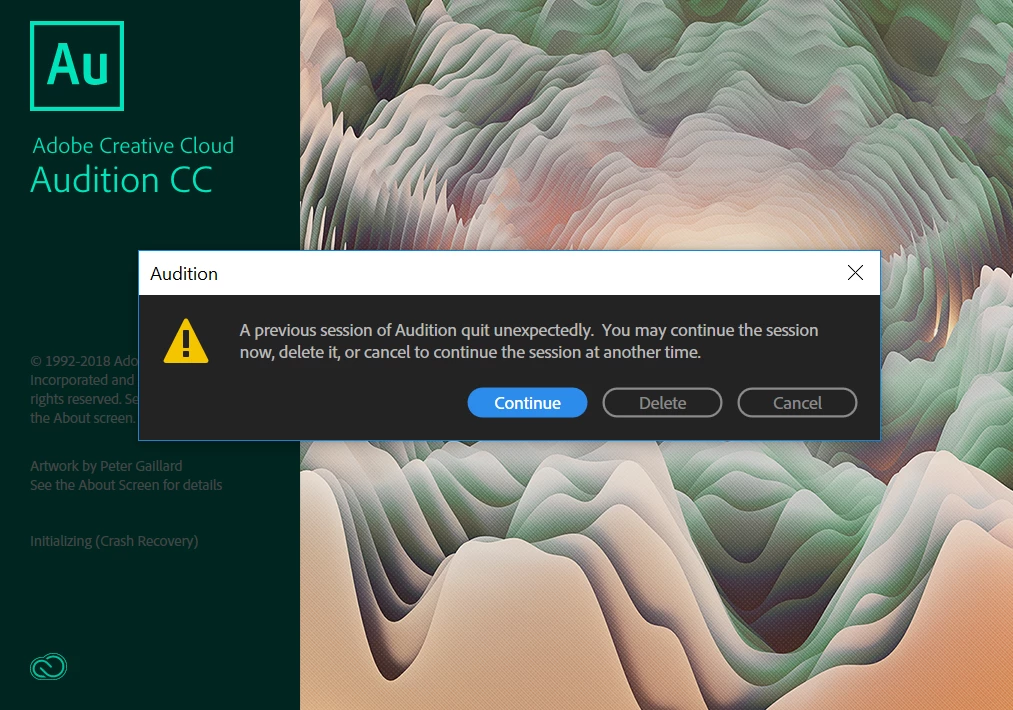Click the dialog message about previous session
This screenshot has height=710, width=1013.
pyautogui.click(x=528, y=341)
